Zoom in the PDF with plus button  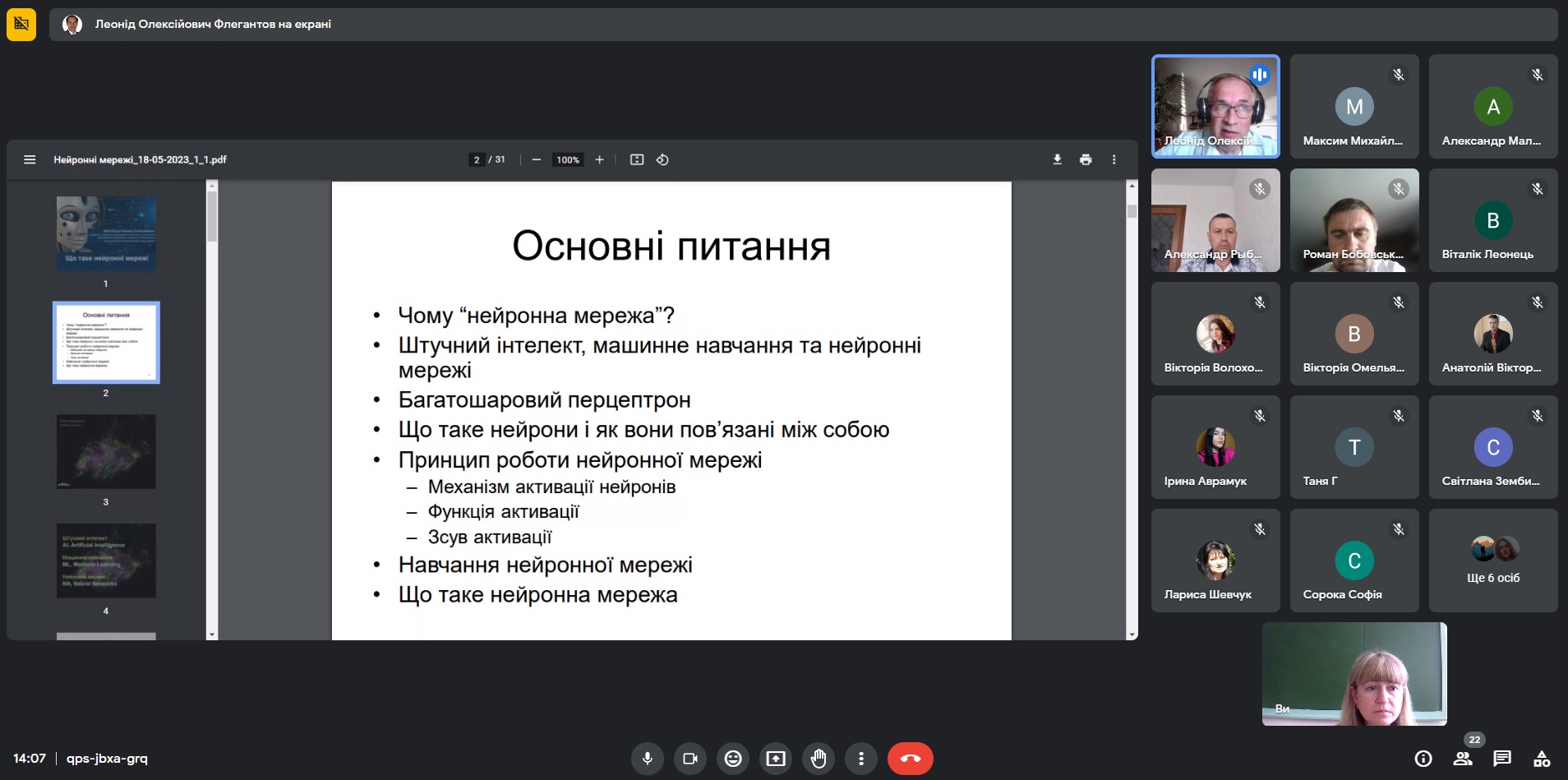[600, 159]
